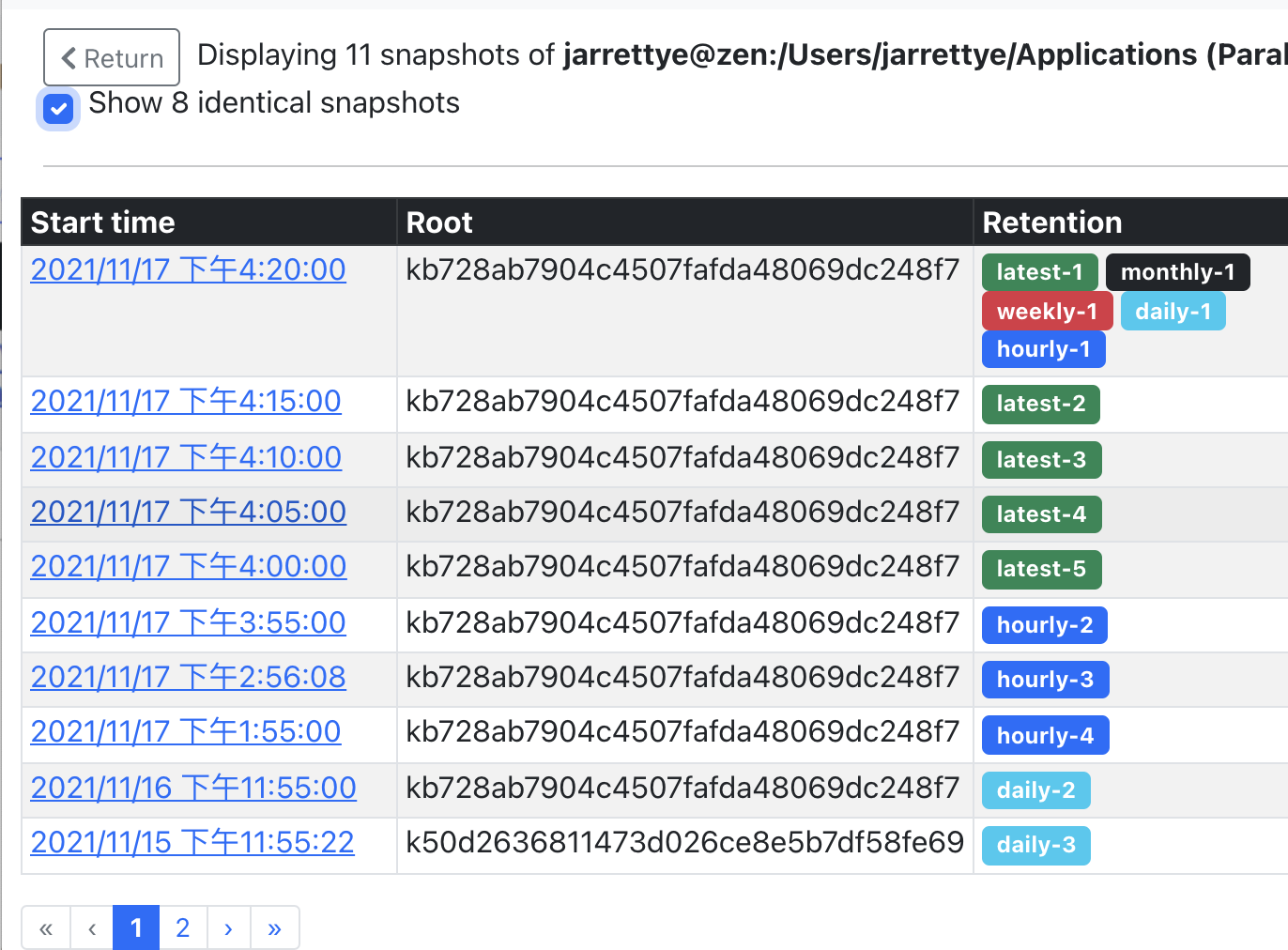Uncheck Show 8 identical snapshots checkbox
This screenshot has width=1288, height=950.
tap(58, 109)
